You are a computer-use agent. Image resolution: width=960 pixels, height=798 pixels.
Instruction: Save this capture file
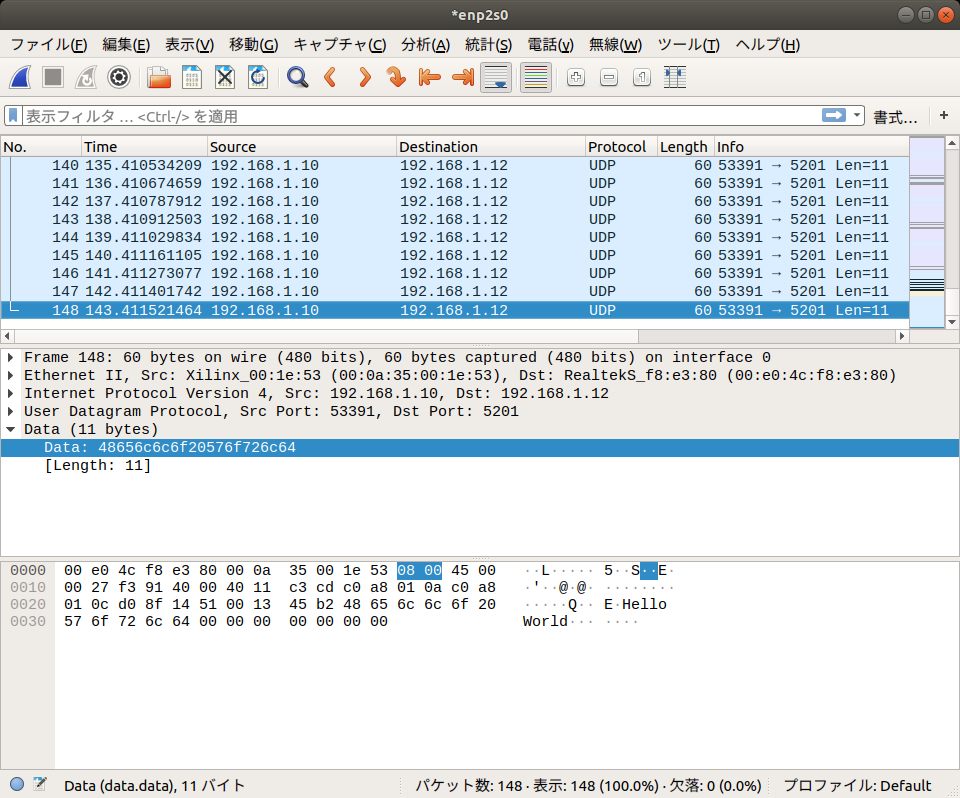(x=192, y=77)
